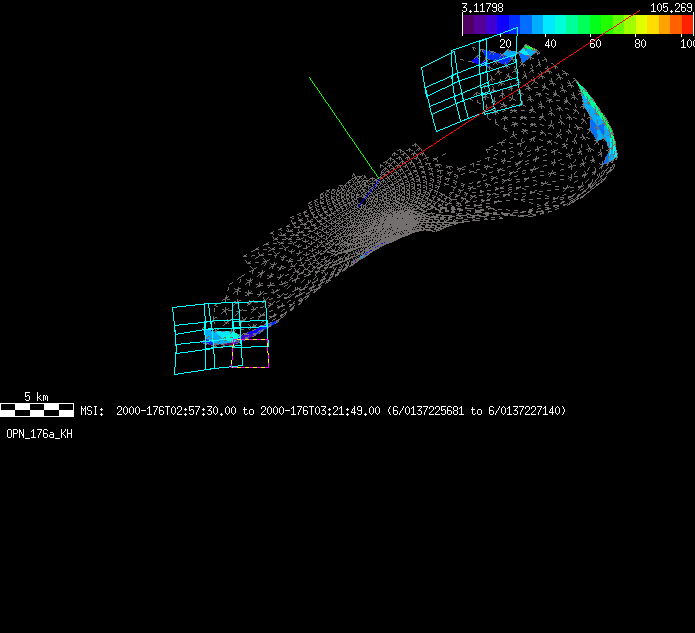Click the 3.11798 minimum value label
The height and width of the screenshot is (633, 695).
(x=482, y=8)
